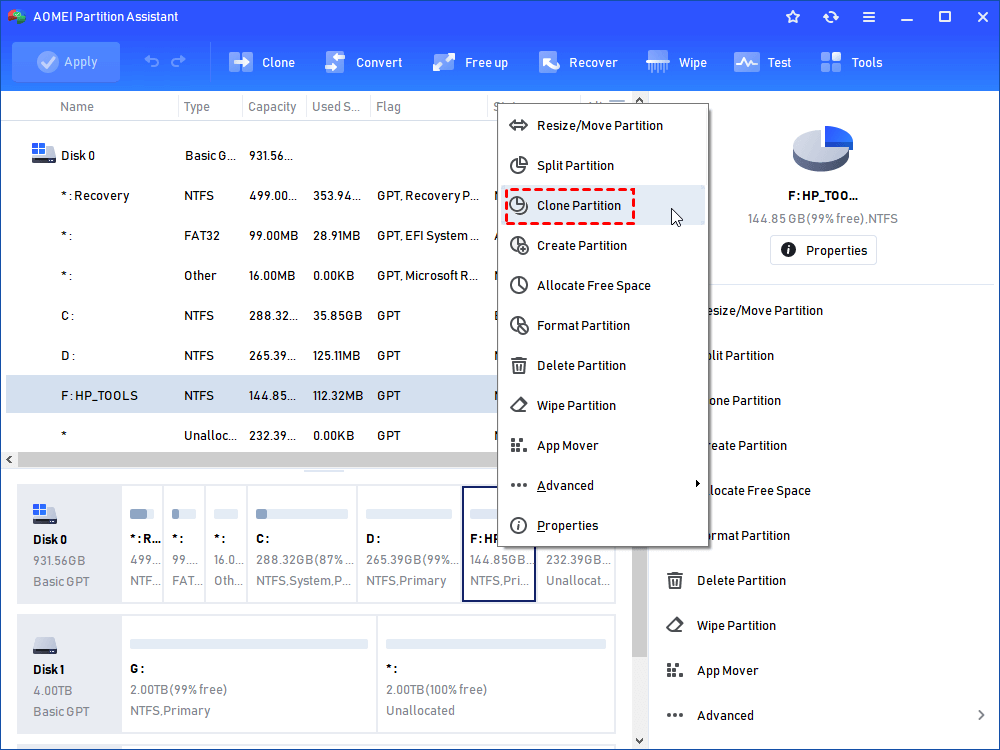Click the left arrow of horizontal scrollbar
The height and width of the screenshot is (750, 1000).
coord(9,459)
